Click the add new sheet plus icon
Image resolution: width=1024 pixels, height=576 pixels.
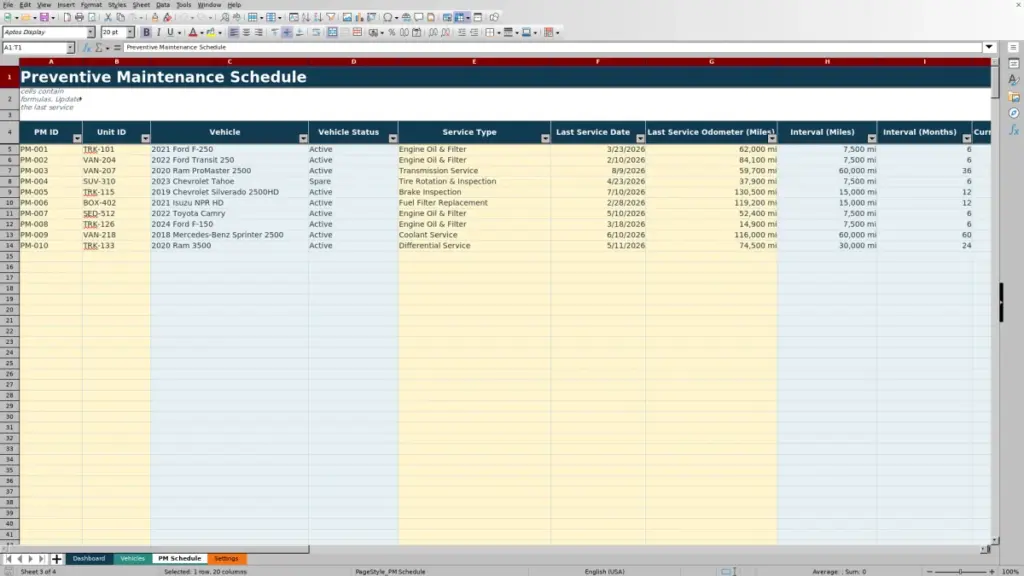click(57, 559)
